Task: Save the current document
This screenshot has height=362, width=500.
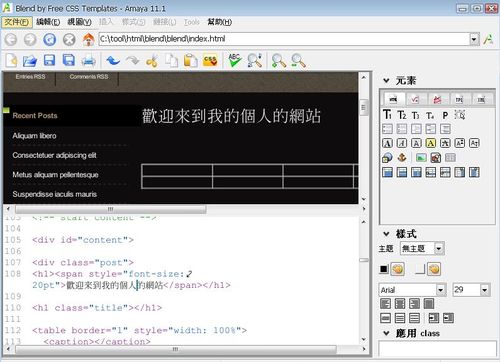Action: pyautogui.click(x=49, y=61)
